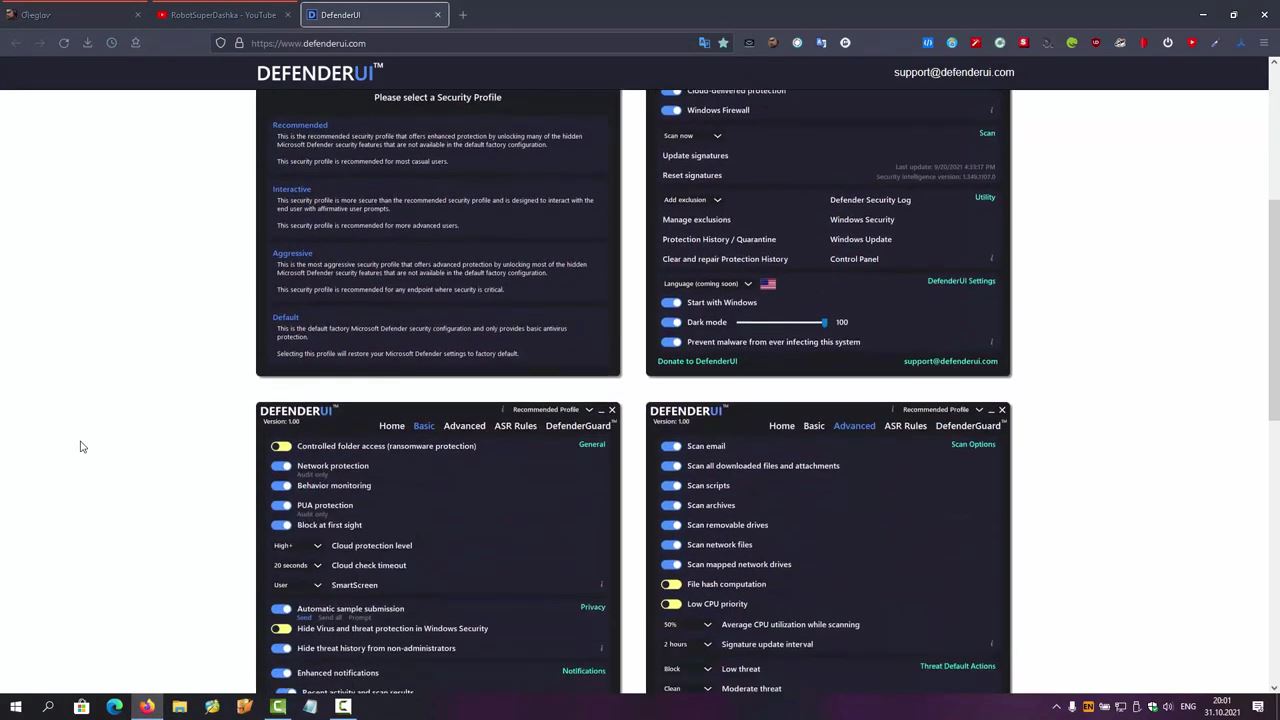Toggle the Behavior monitoring switch
This screenshot has height=720, width=1280.
point(281,486)
